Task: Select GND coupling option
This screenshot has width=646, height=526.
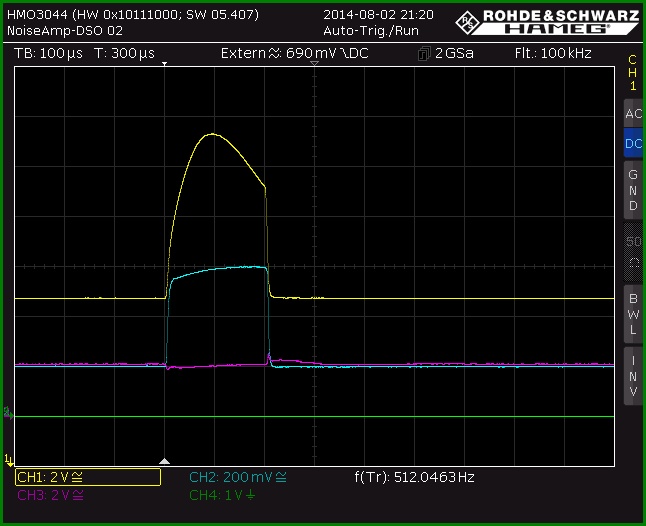Action: coord(633,190)
